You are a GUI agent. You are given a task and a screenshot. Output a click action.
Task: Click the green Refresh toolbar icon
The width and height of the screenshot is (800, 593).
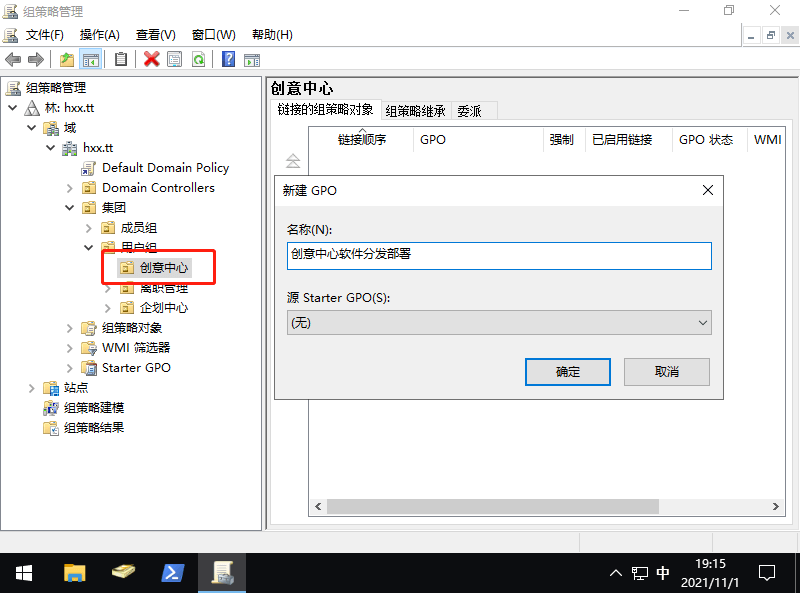coord(198,59)
